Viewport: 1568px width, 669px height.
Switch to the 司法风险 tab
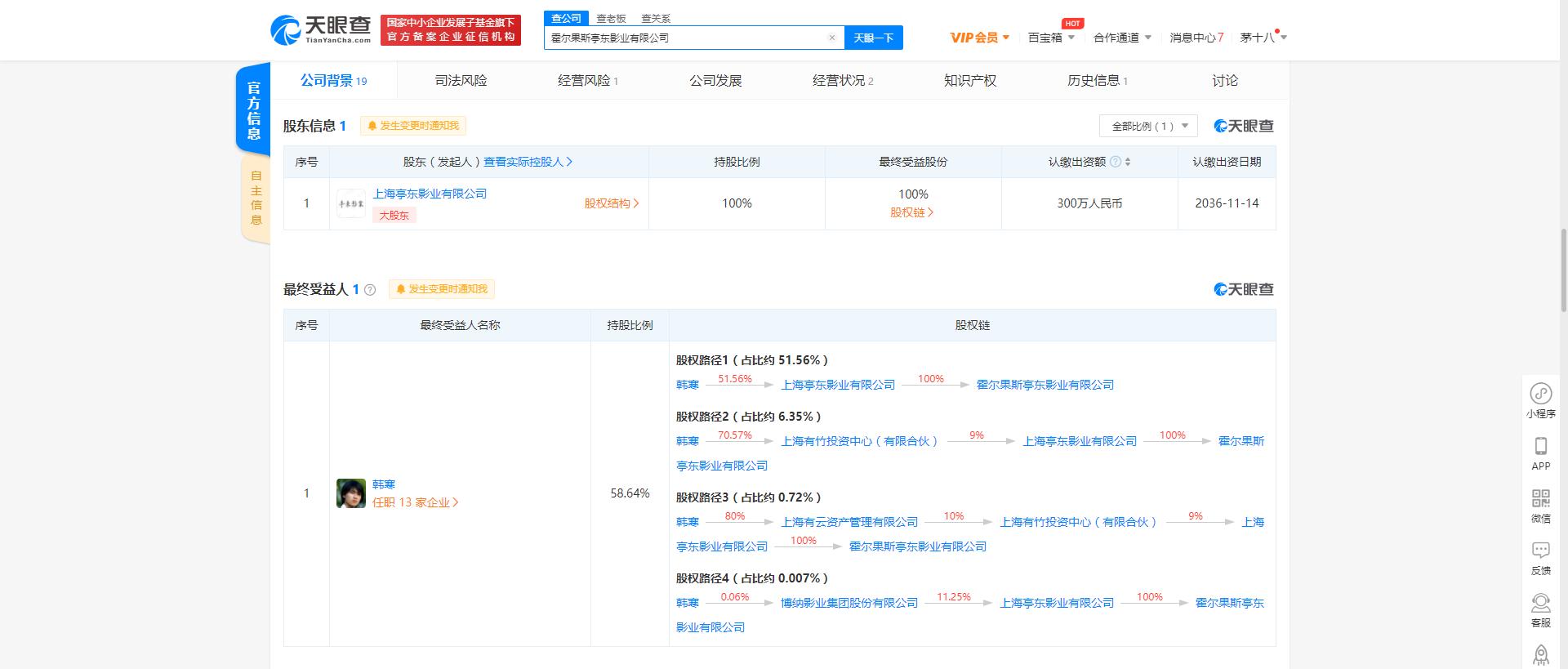[x=461, y=81]
